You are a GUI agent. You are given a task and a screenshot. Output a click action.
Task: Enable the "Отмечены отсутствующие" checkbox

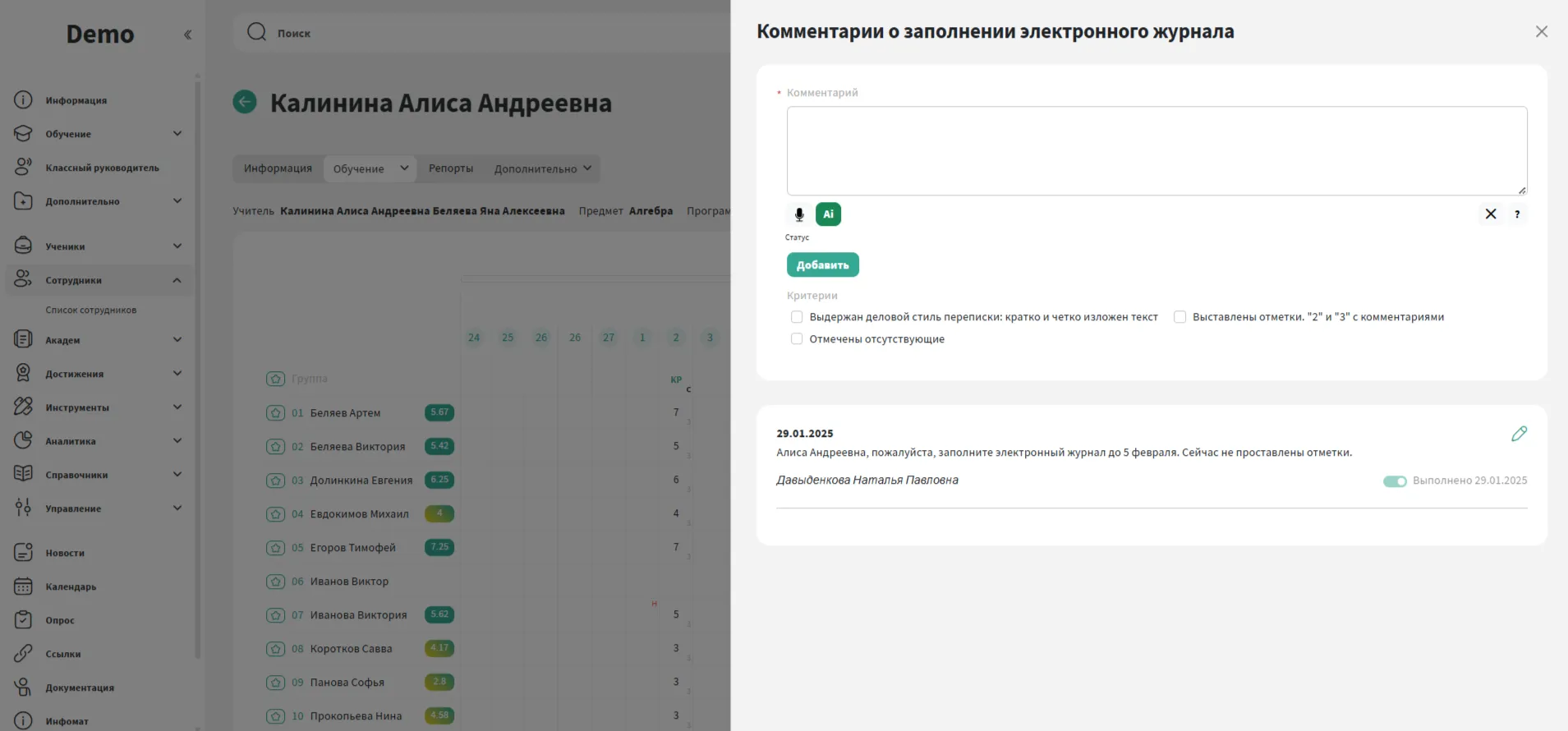[796, 339]
